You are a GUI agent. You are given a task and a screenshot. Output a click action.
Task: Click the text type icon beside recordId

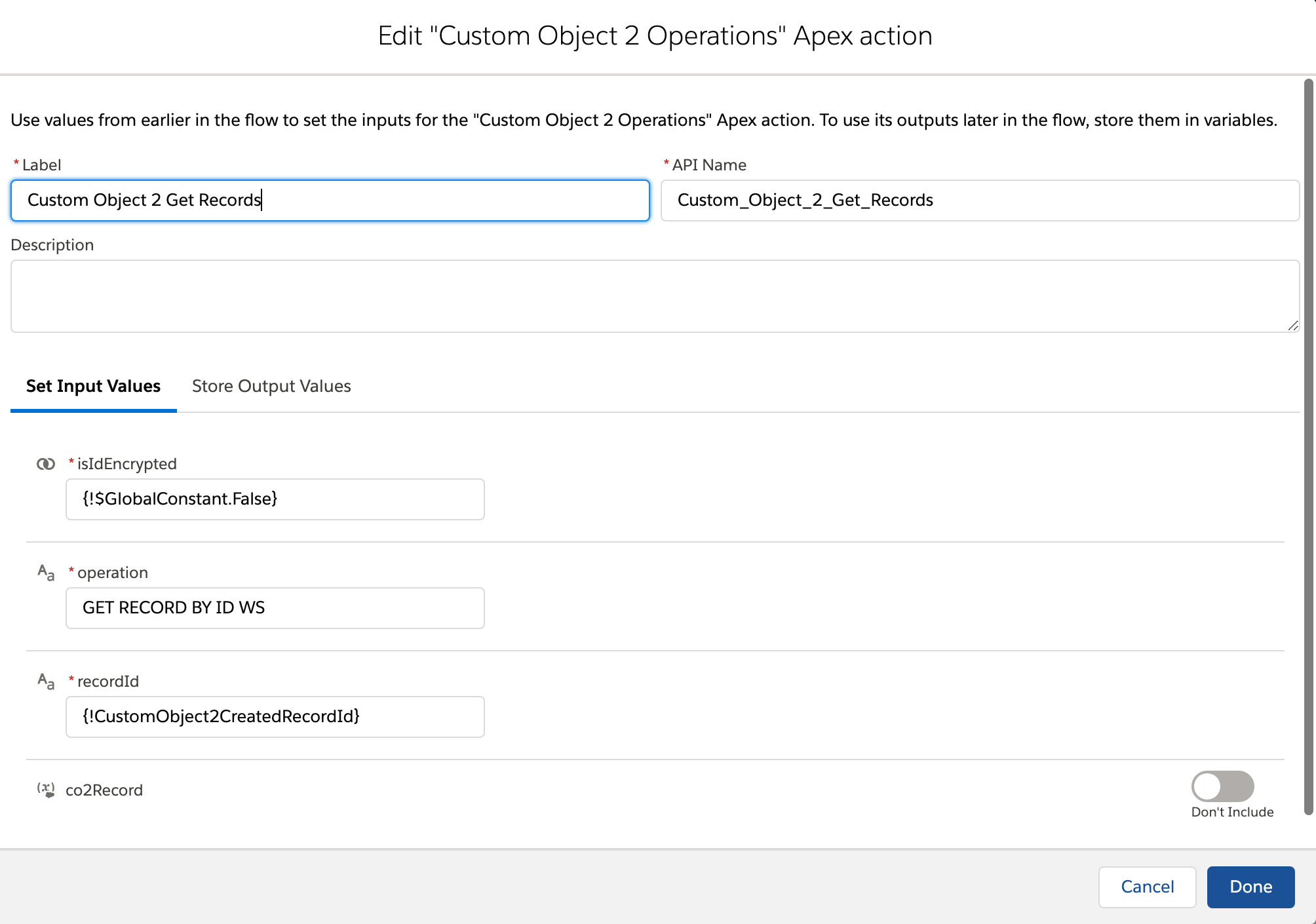[x=45, y=682]
